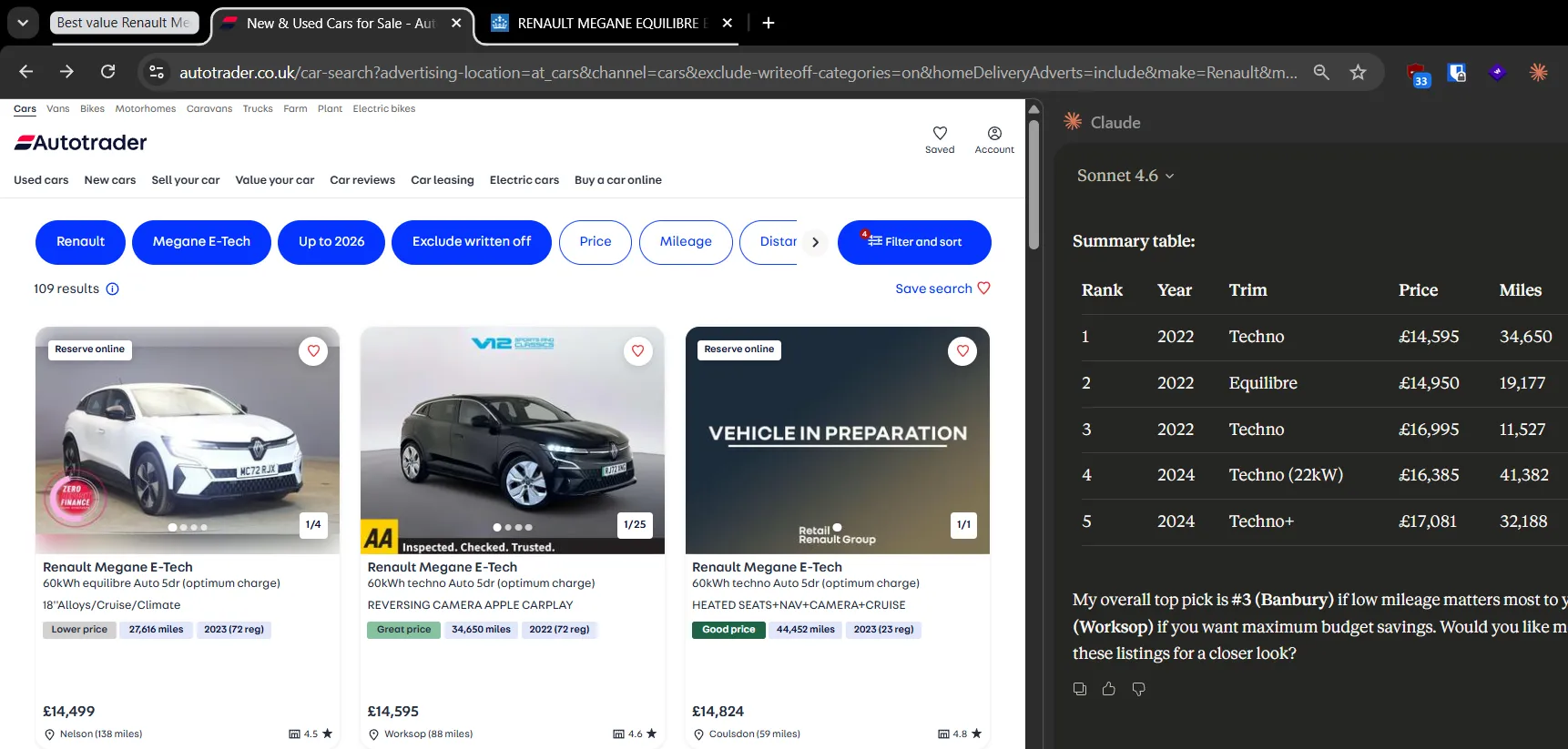Select the Bikes category link
The height and width of the screenshot is (749, 1568).
[x=92, y=108]
